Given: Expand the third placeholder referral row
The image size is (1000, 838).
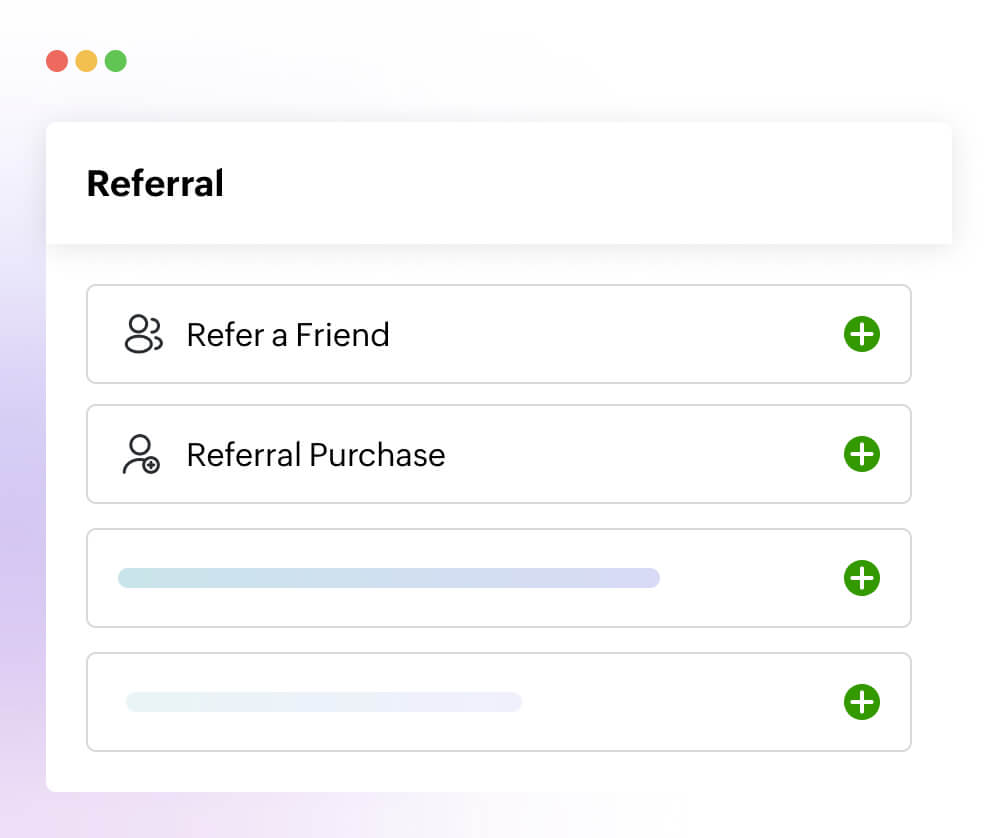Looking at the screenshot, I should tap(861, 578).
